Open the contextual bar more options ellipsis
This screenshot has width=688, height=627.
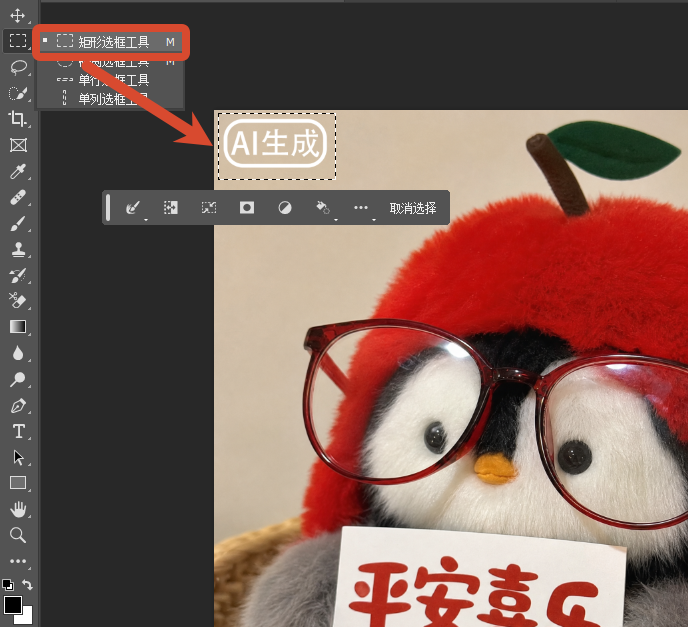361,208
